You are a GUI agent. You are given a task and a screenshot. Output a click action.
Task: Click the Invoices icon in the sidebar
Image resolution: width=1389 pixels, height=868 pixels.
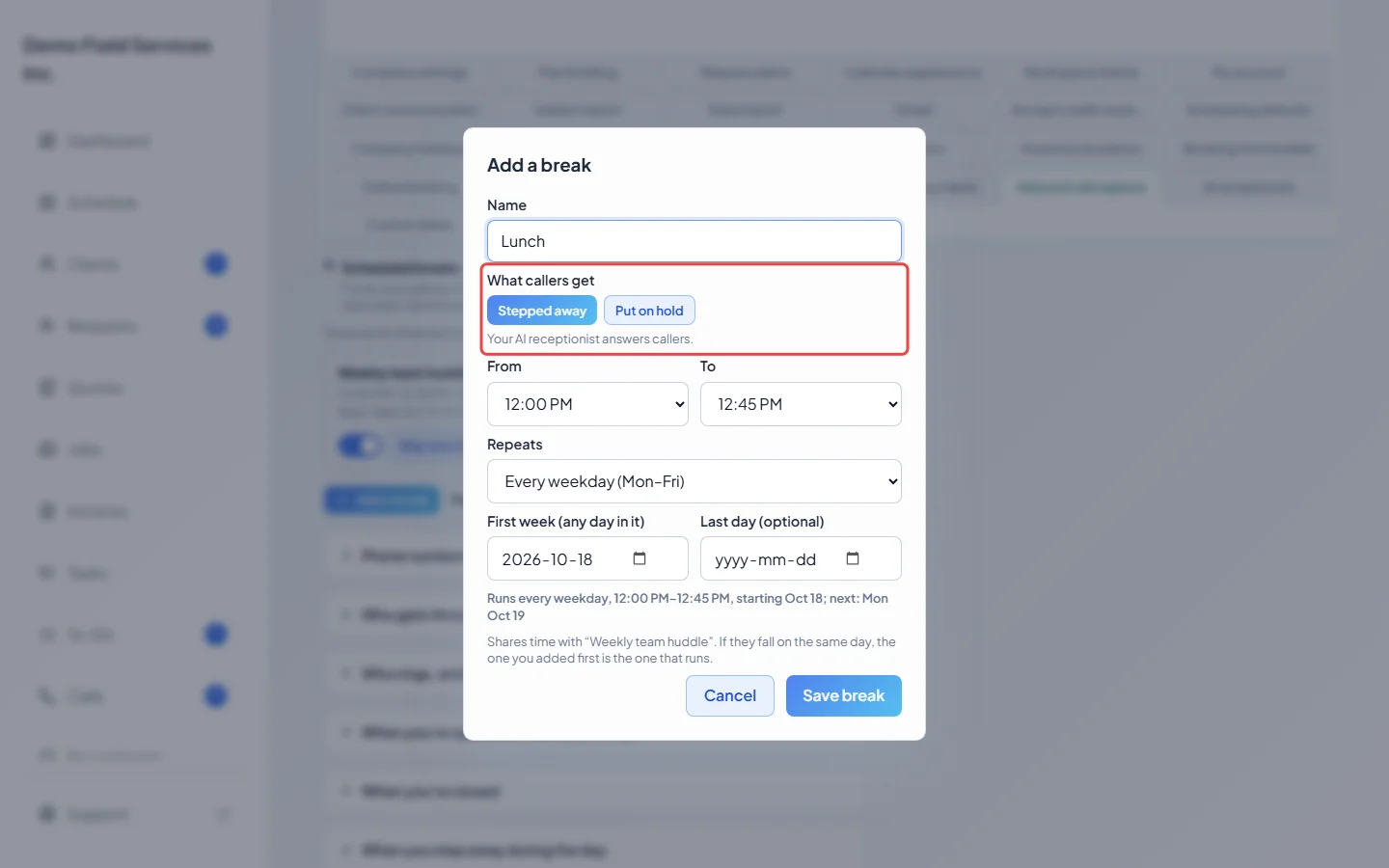click(x=46, y=511)
